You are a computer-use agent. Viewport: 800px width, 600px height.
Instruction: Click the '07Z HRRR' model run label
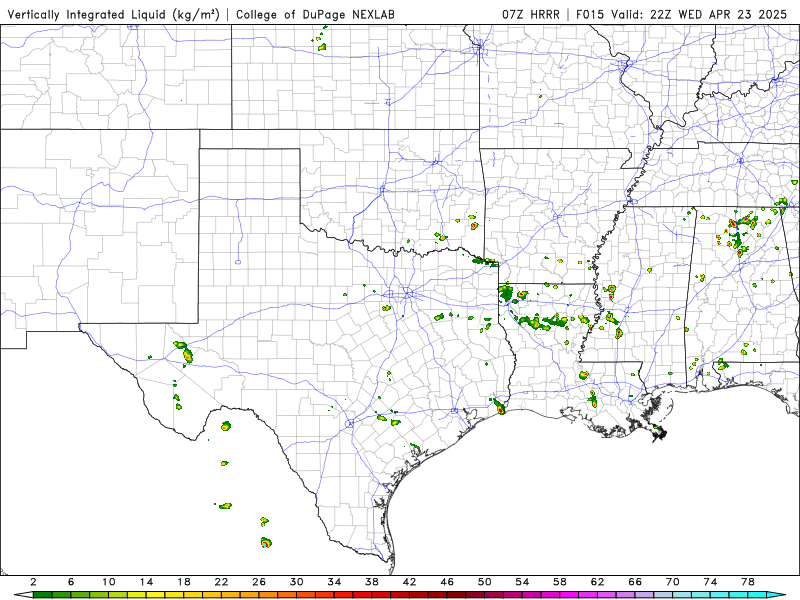531,15
